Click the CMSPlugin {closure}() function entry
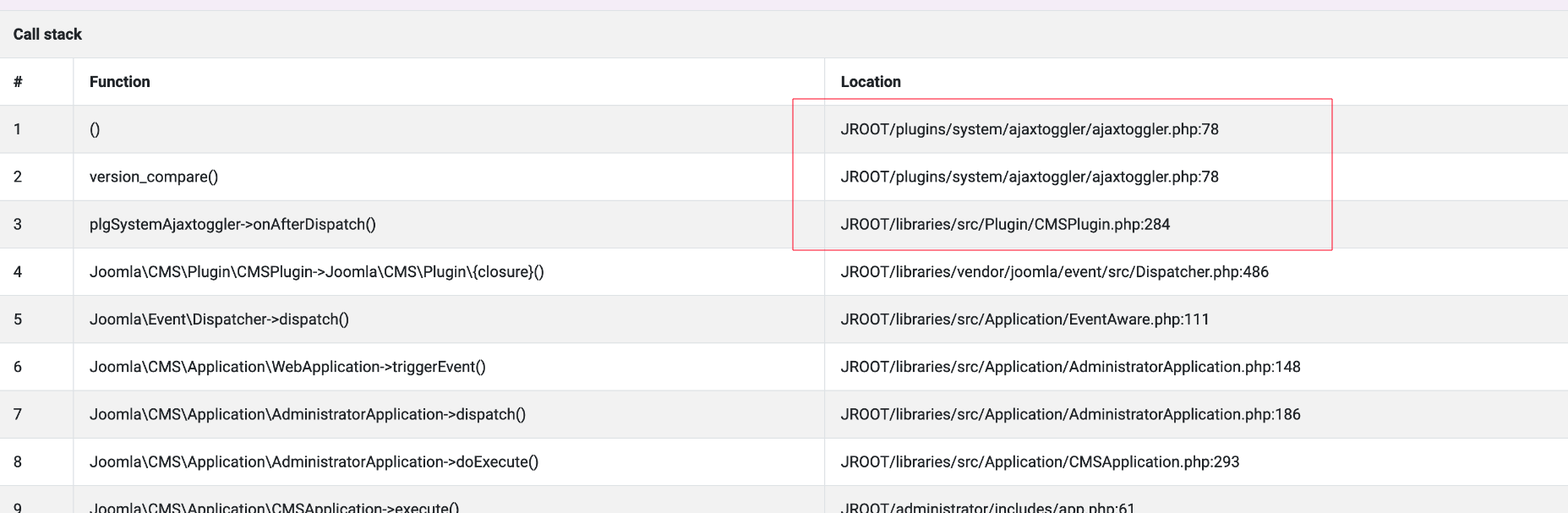This screenshot has height=513, width=1568. tap(316, 272)
